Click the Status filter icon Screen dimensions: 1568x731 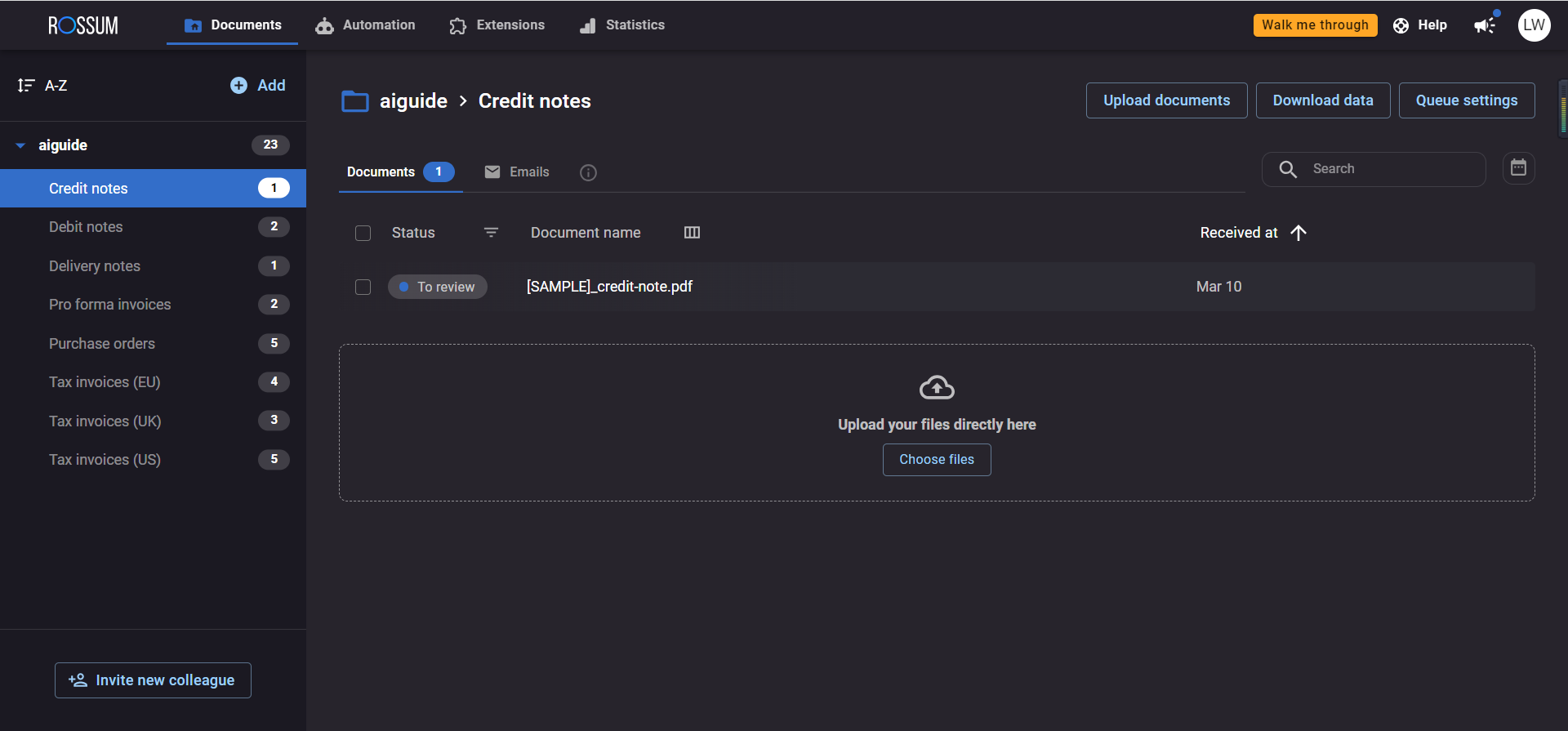[x=491, y=233]
